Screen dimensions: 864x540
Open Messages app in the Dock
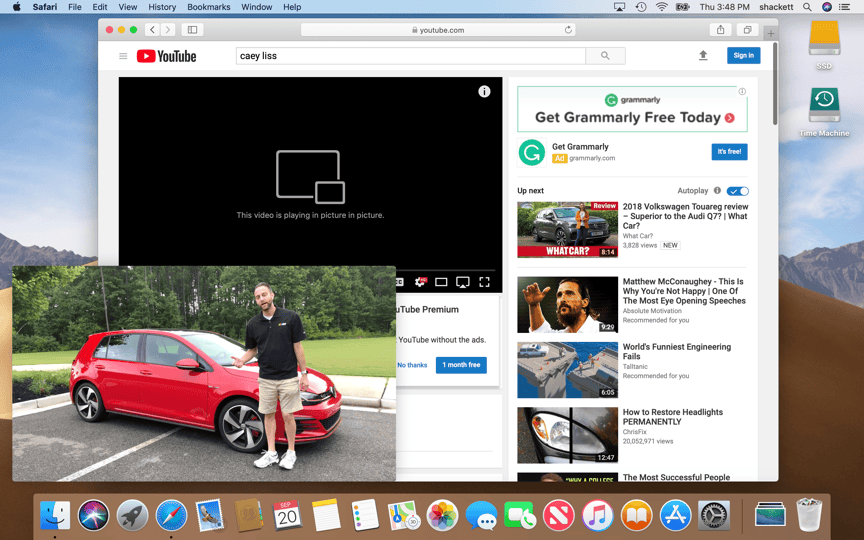point(481,515)
